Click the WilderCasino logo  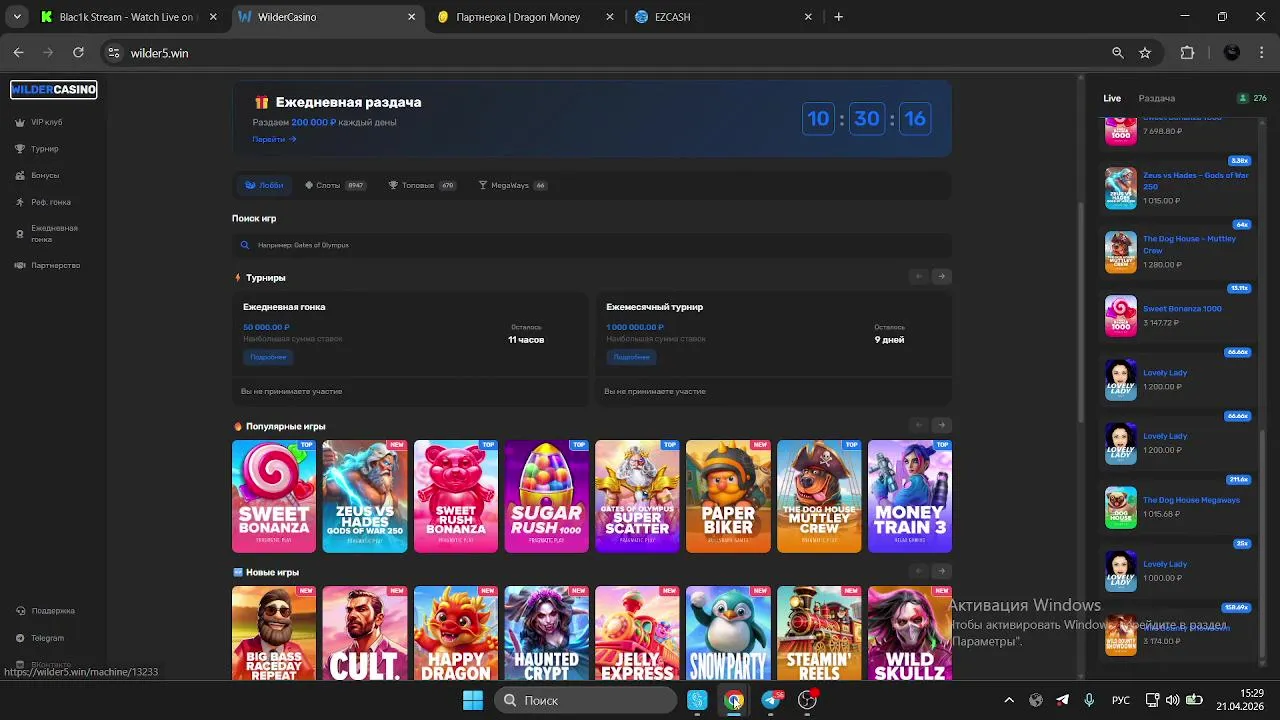tap(54, 89)
